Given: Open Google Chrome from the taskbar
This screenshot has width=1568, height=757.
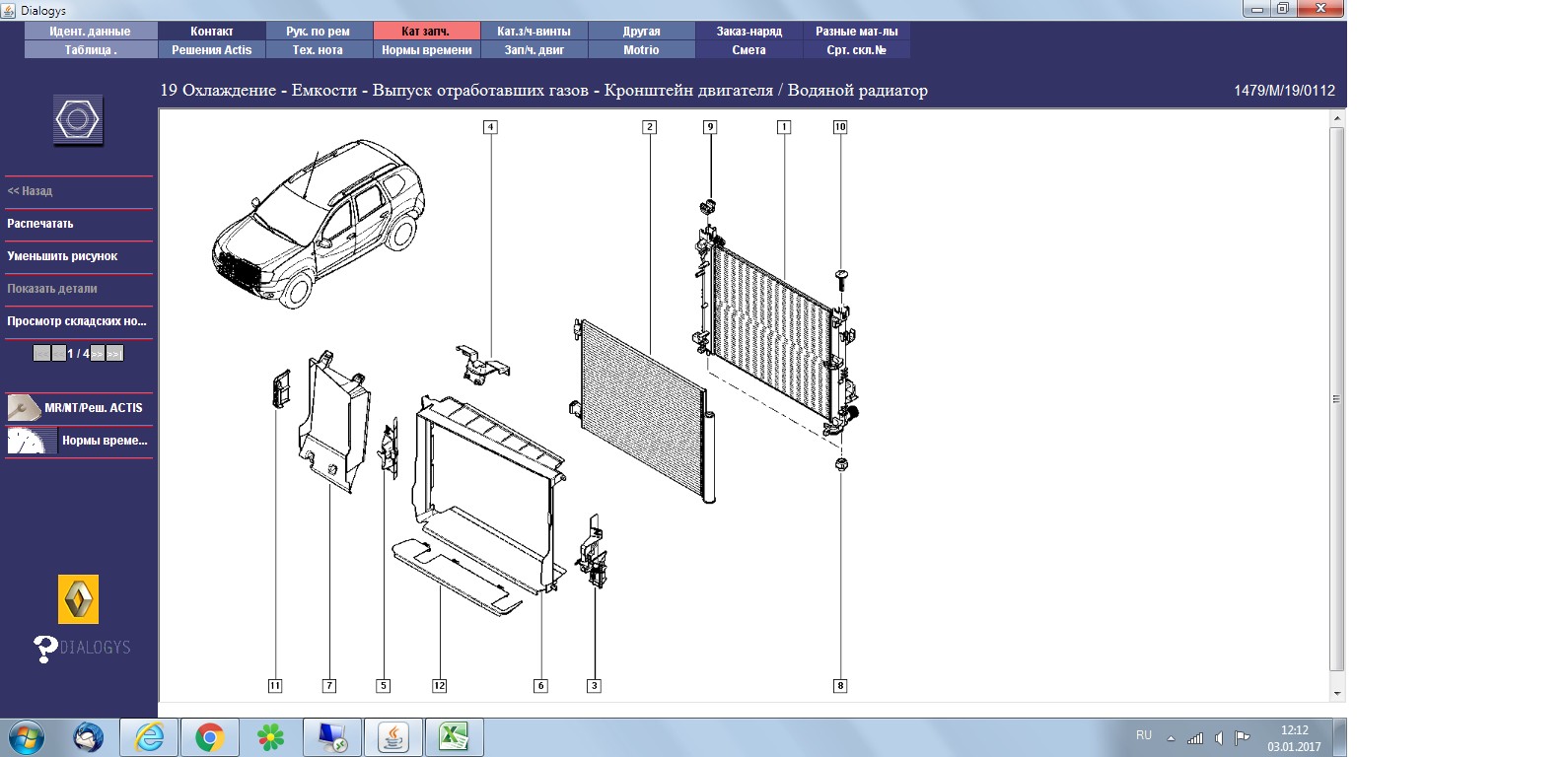Looking at the screenshot, I should coord(209,737).
